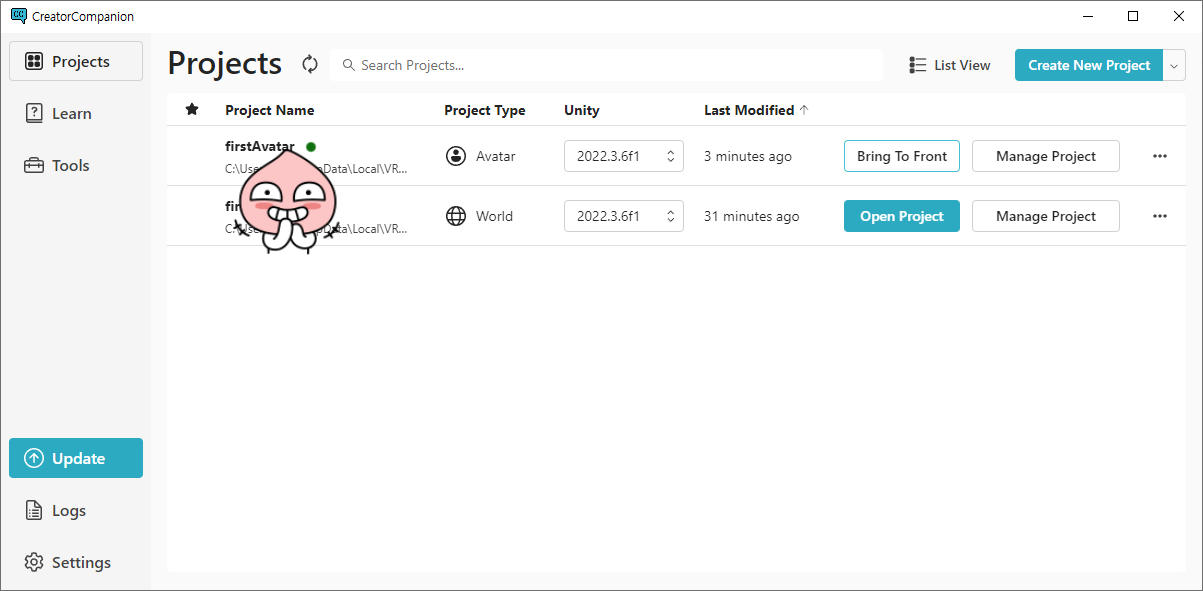Open Unity version dropdown for World project
The height and width of the screenshot is (591, 1203).
624,216
